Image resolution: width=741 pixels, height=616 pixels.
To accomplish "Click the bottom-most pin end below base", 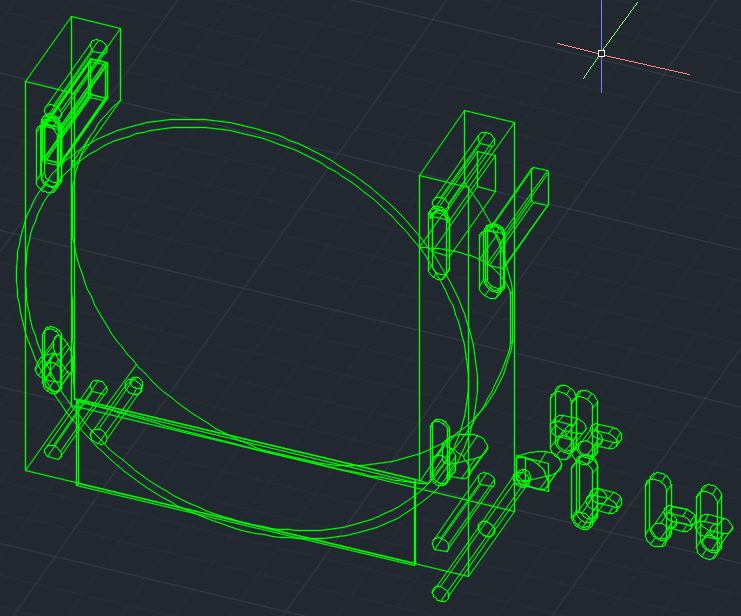I will click(x=438, y=594).
